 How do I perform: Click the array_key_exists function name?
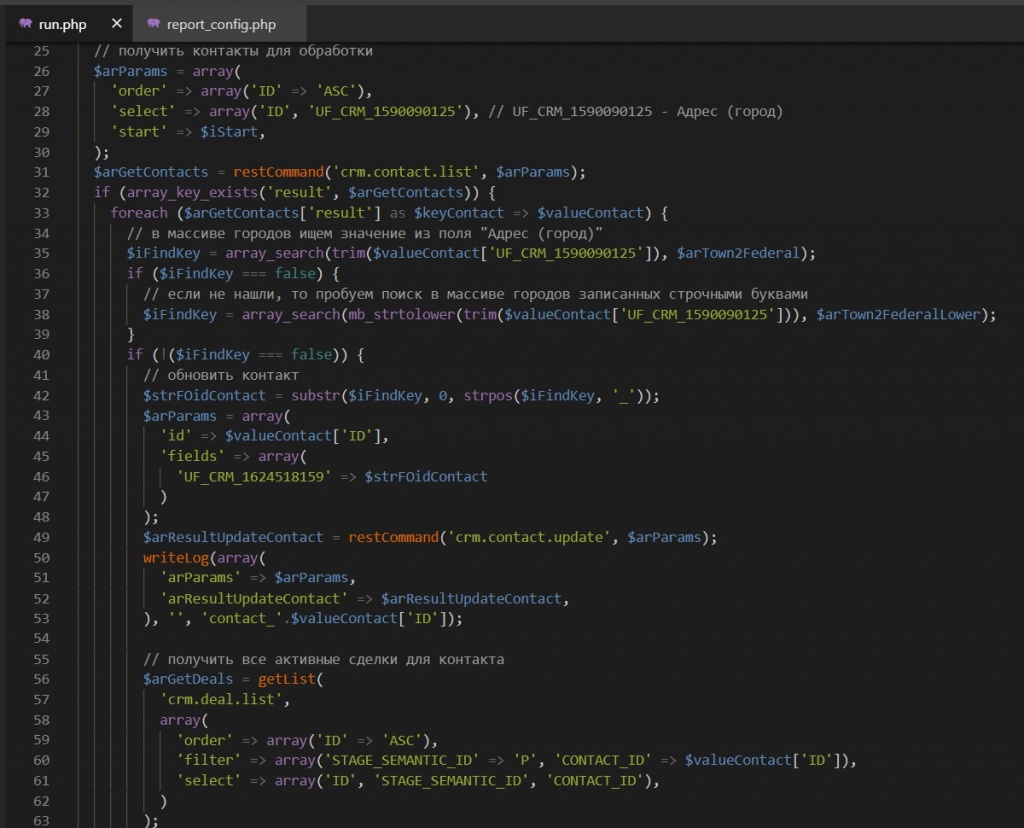click(192, 192)
